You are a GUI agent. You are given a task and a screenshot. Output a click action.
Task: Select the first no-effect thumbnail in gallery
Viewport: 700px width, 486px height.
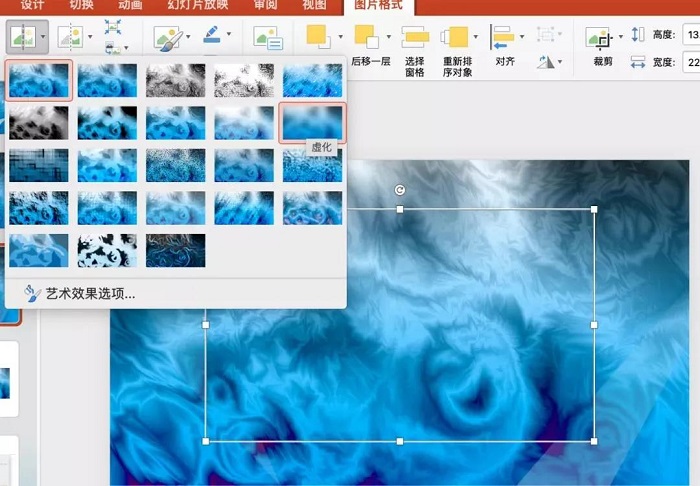(39, 80)
